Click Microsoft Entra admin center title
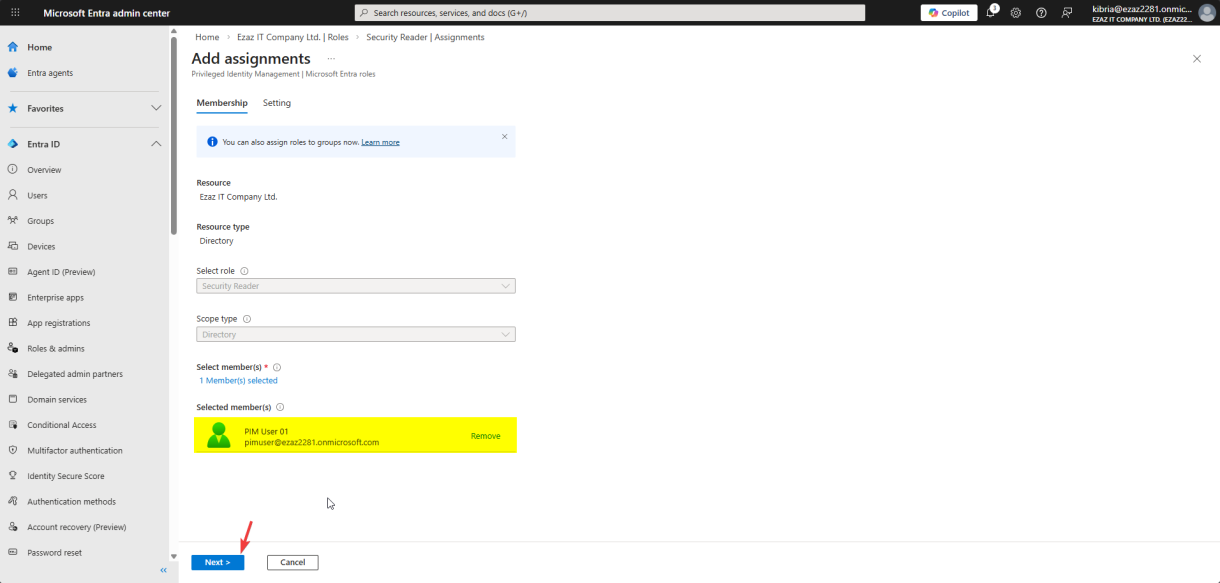 [x=106, y=13]
